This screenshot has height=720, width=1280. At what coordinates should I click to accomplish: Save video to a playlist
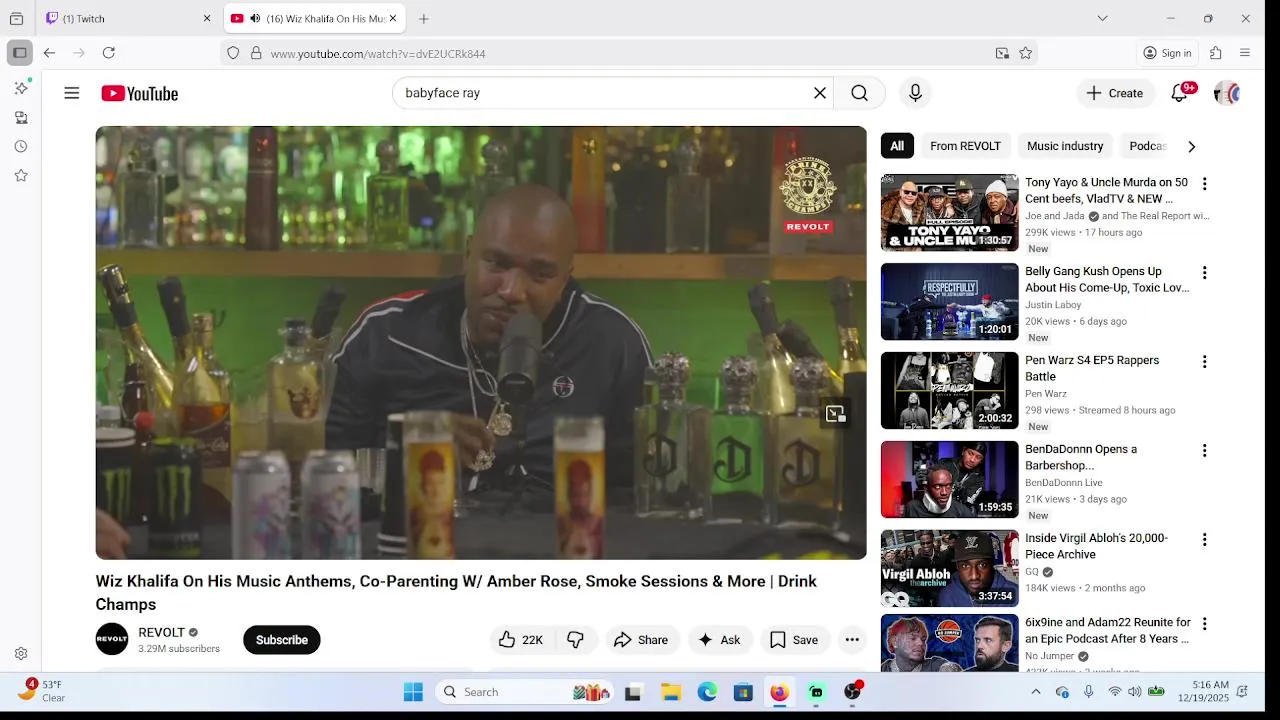point(794,640)
